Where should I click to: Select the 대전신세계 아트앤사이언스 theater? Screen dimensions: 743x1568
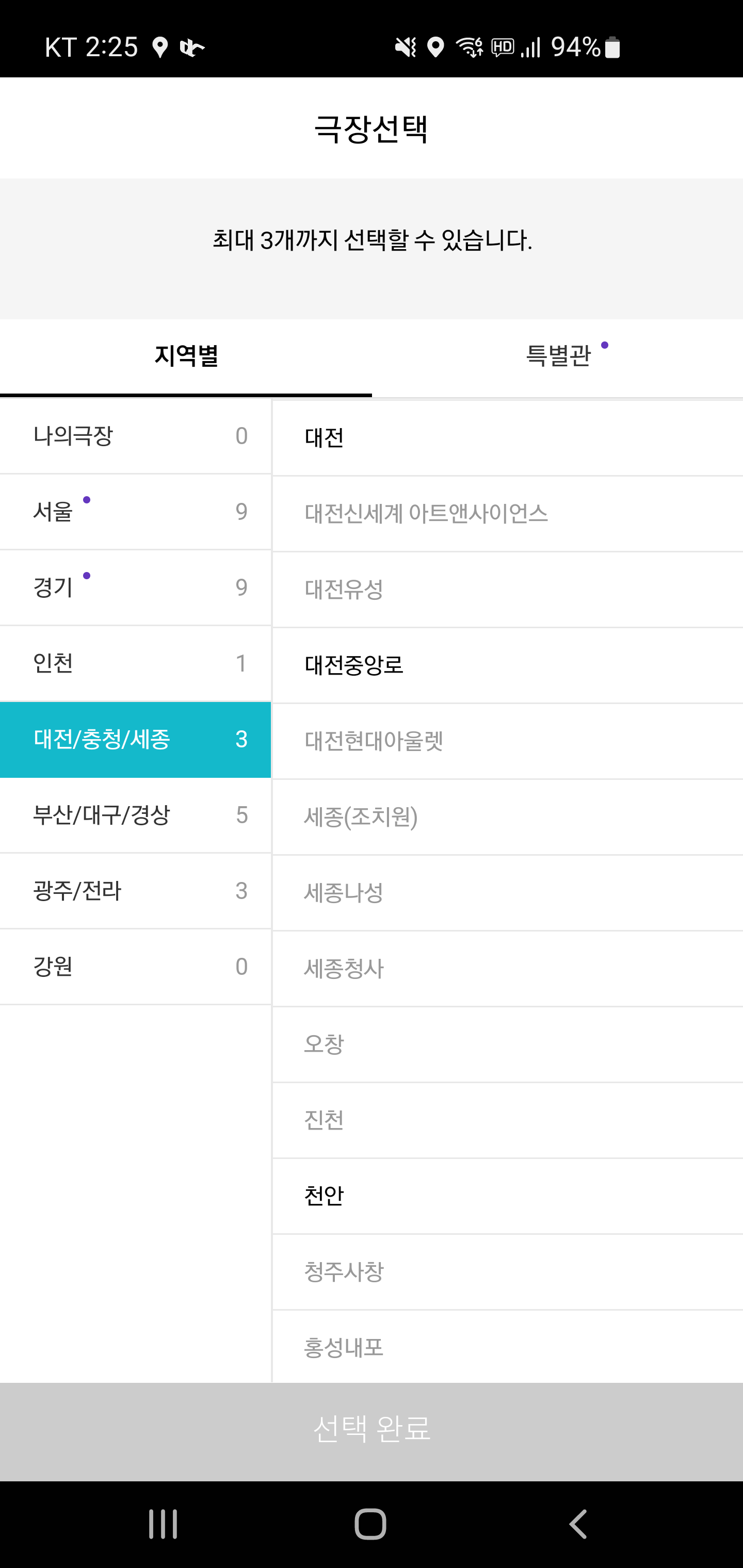tap(507, 513)
